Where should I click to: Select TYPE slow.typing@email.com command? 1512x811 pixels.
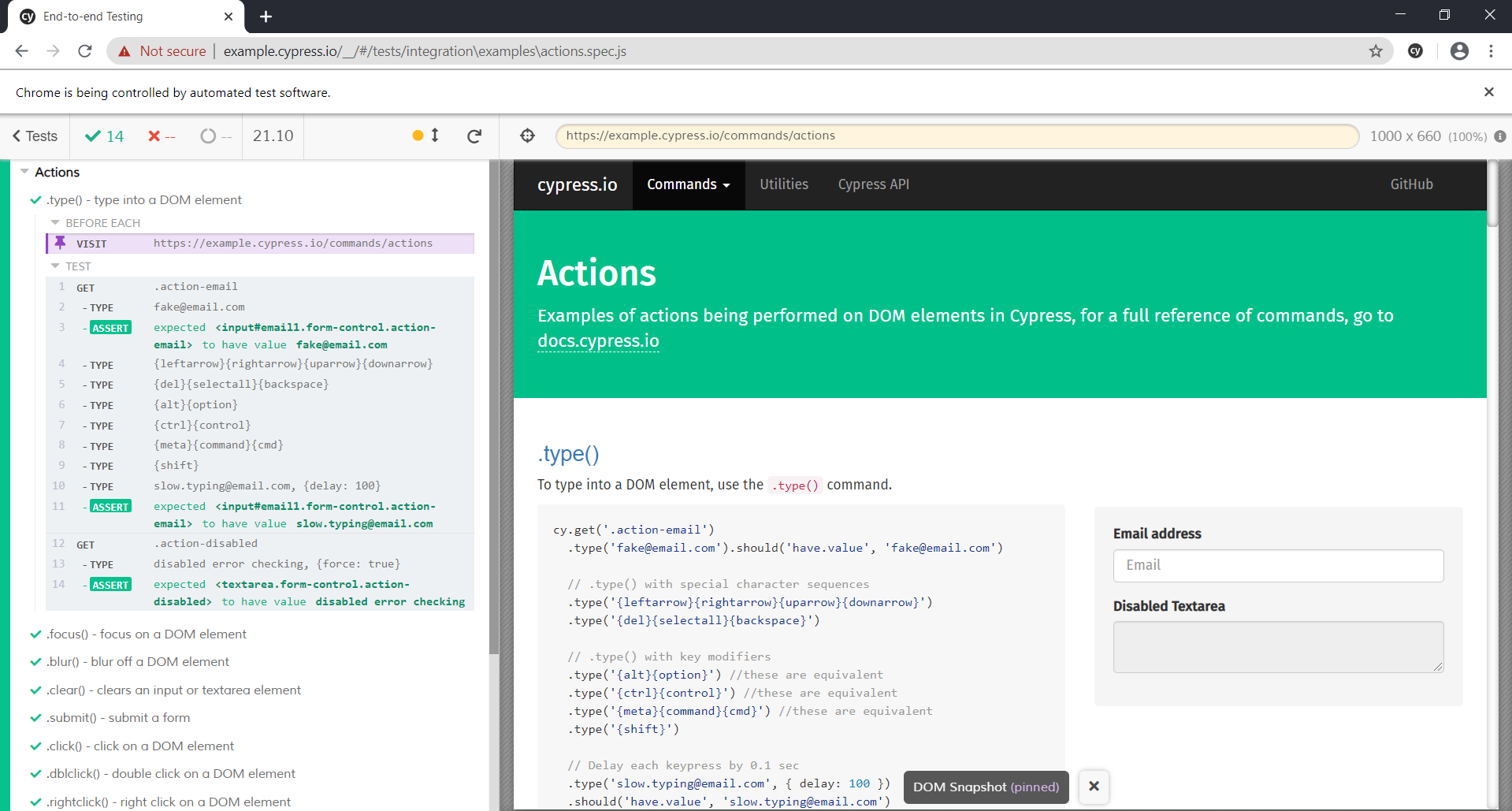tap(260, 486)
